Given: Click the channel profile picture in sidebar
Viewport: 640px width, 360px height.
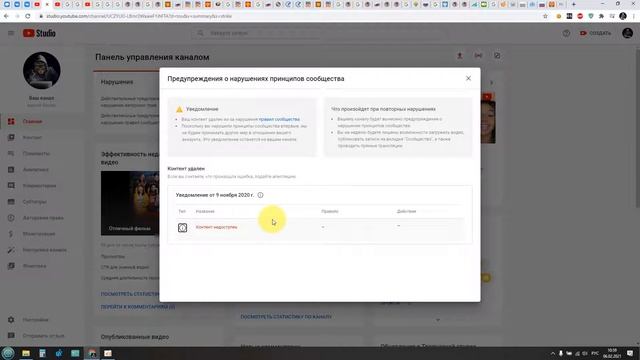Looking at the screenshot, I should click(x=42, y=71).
